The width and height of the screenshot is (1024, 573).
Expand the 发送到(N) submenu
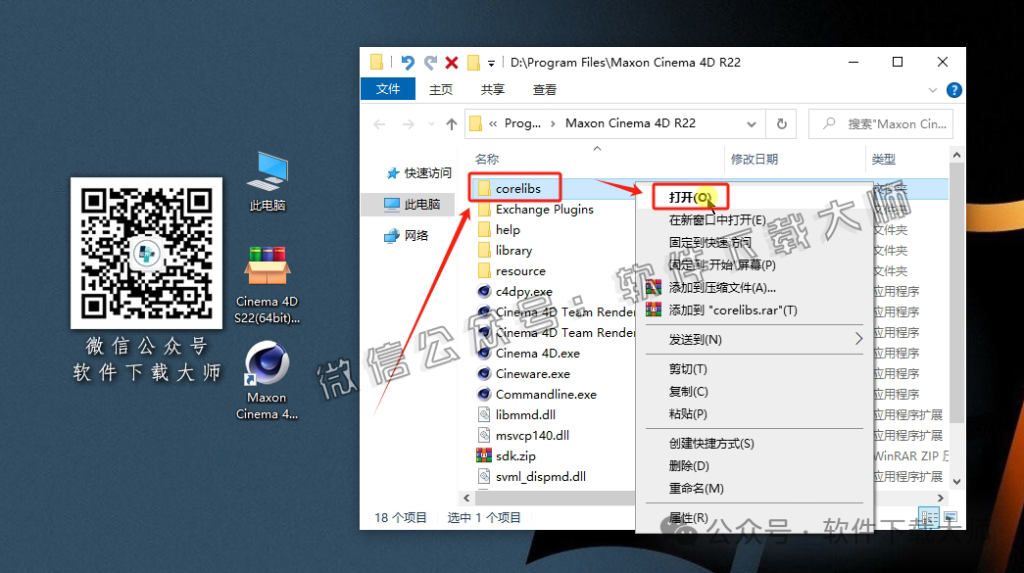(x=754, y=340)
